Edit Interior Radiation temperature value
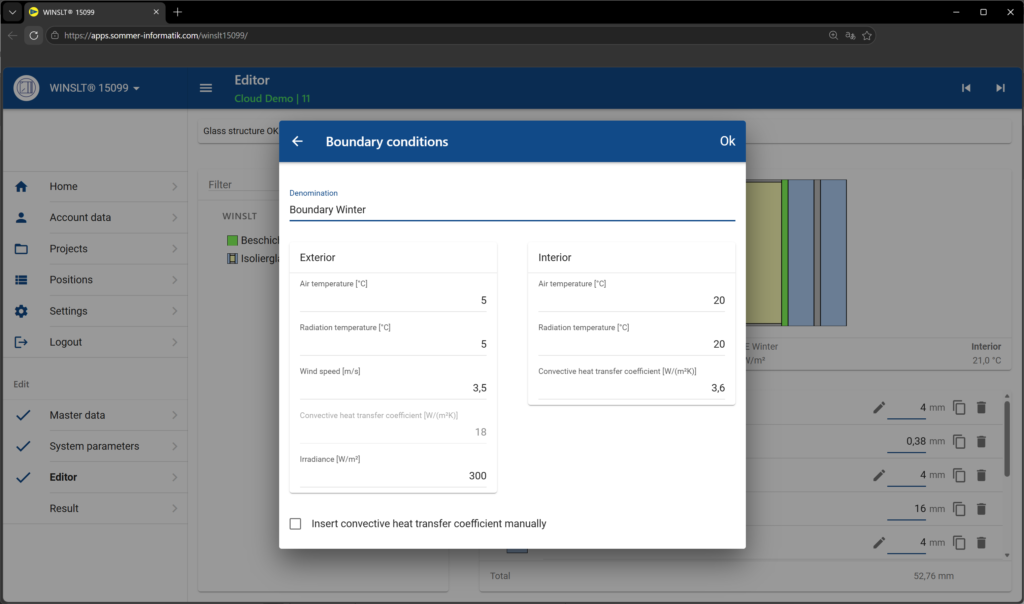The width and height of the screenshot is (1024, 604). coord(632,344)
